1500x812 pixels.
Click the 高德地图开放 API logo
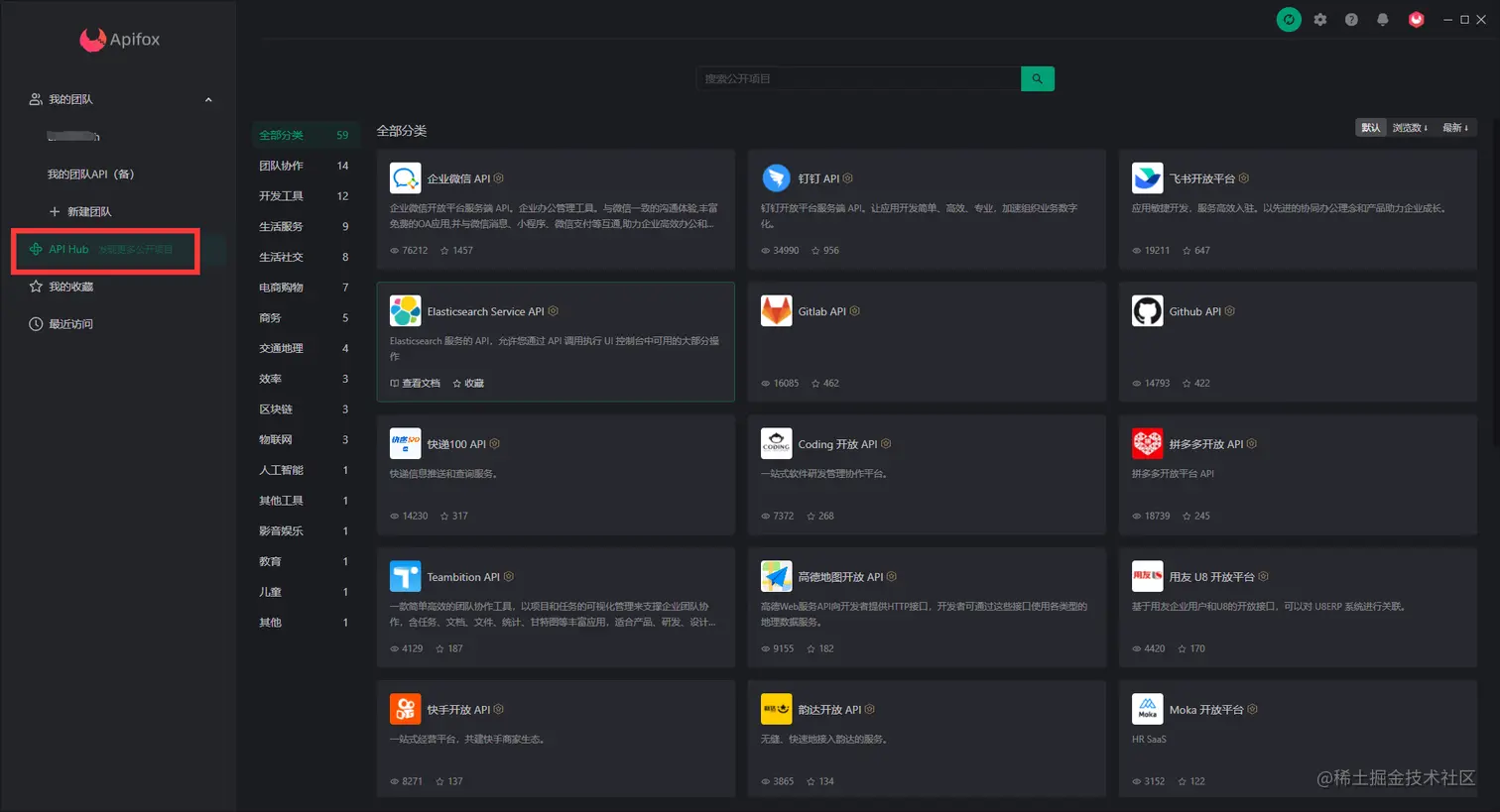pyautogui.click(x=777, y=577)
